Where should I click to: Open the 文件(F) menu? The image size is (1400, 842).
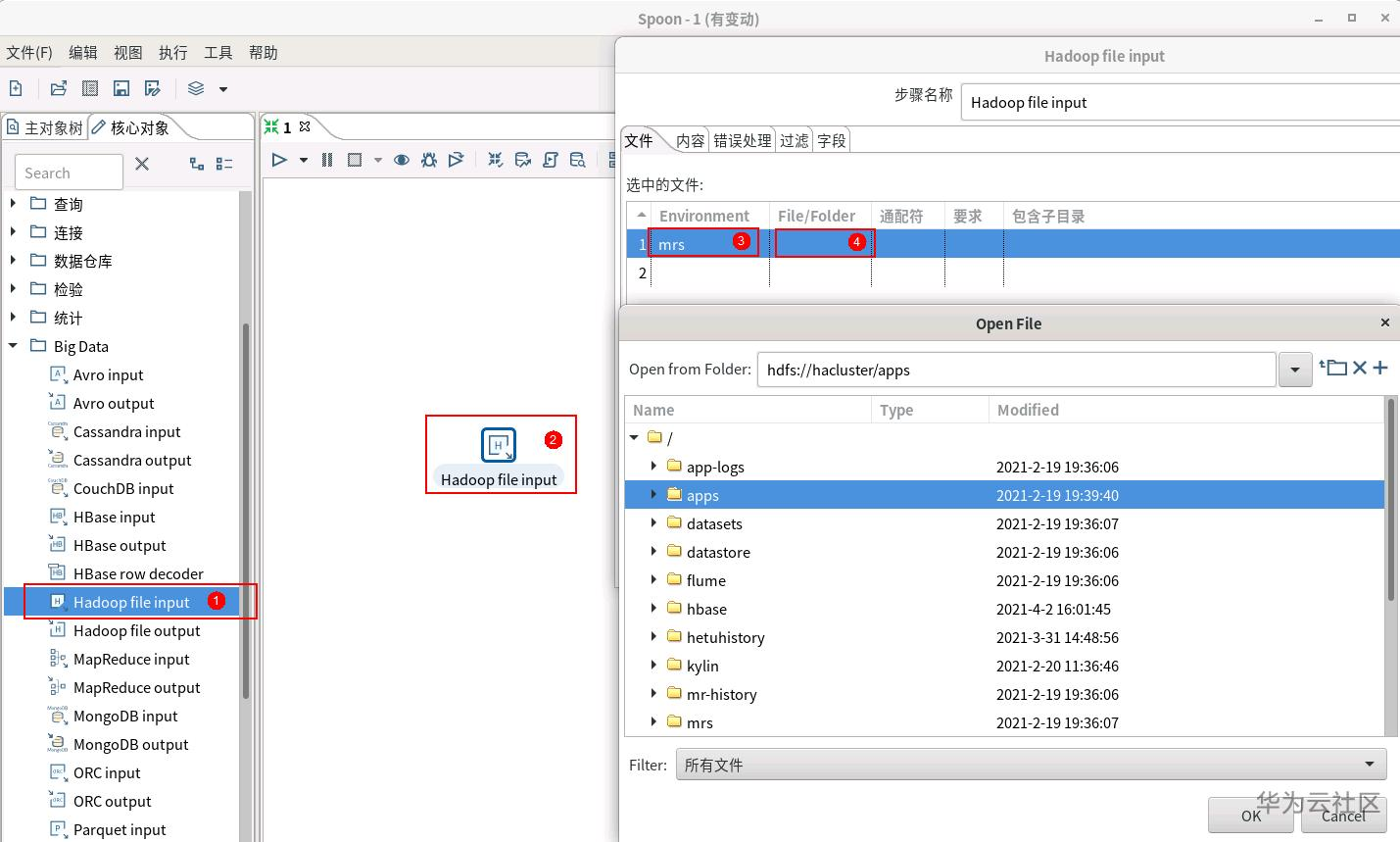click(29, 52)
